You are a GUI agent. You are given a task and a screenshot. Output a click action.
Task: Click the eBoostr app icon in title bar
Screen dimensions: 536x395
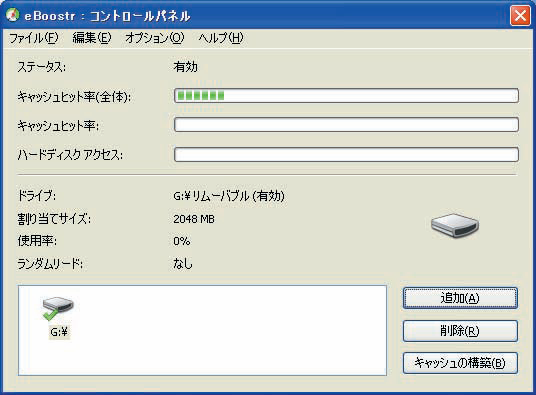point(13,15)
